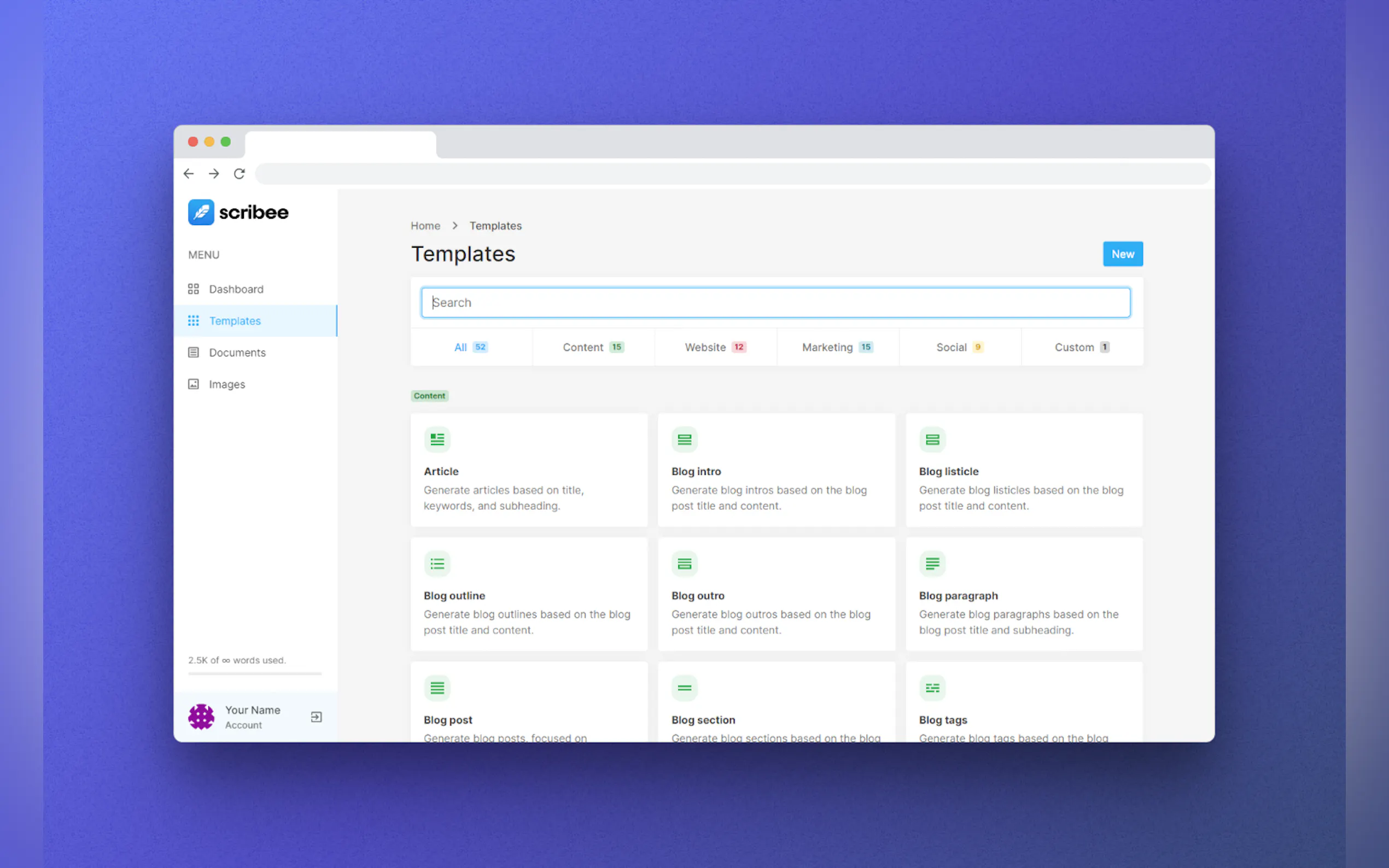This screenshot has width=1389, height=868.
Task: Click the Blog outline list icon
Action: tap(437, 564)
